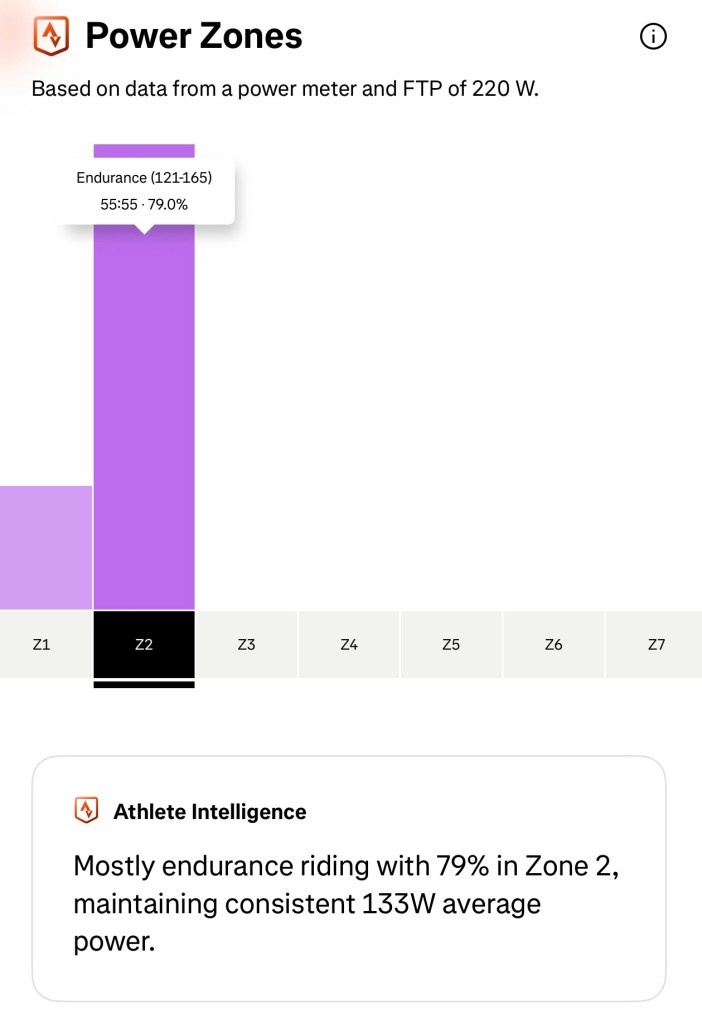The height and width of the screenshot is (1023, 702).
Task: Tap the info icon beside Power Zones
Action: click(x=653, y=37)
